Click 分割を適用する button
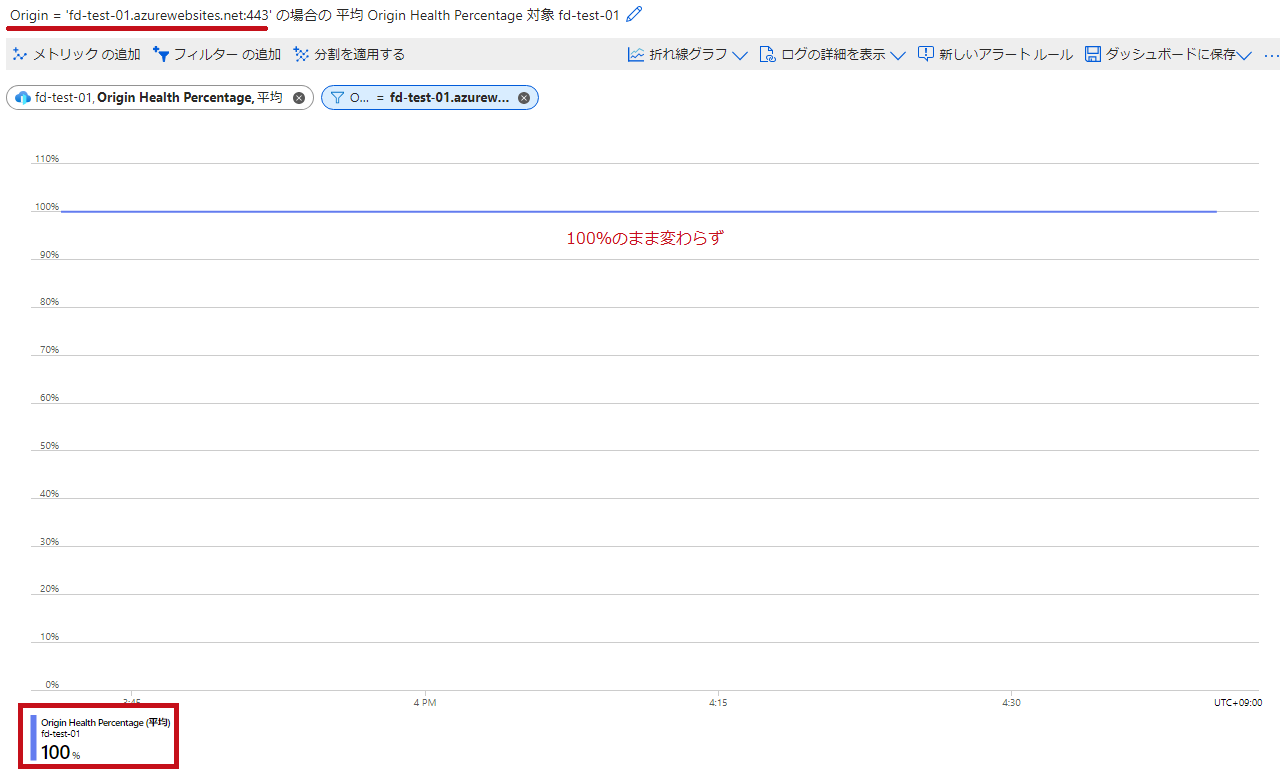The image size is (1280, 774). (x=349, y=54)
